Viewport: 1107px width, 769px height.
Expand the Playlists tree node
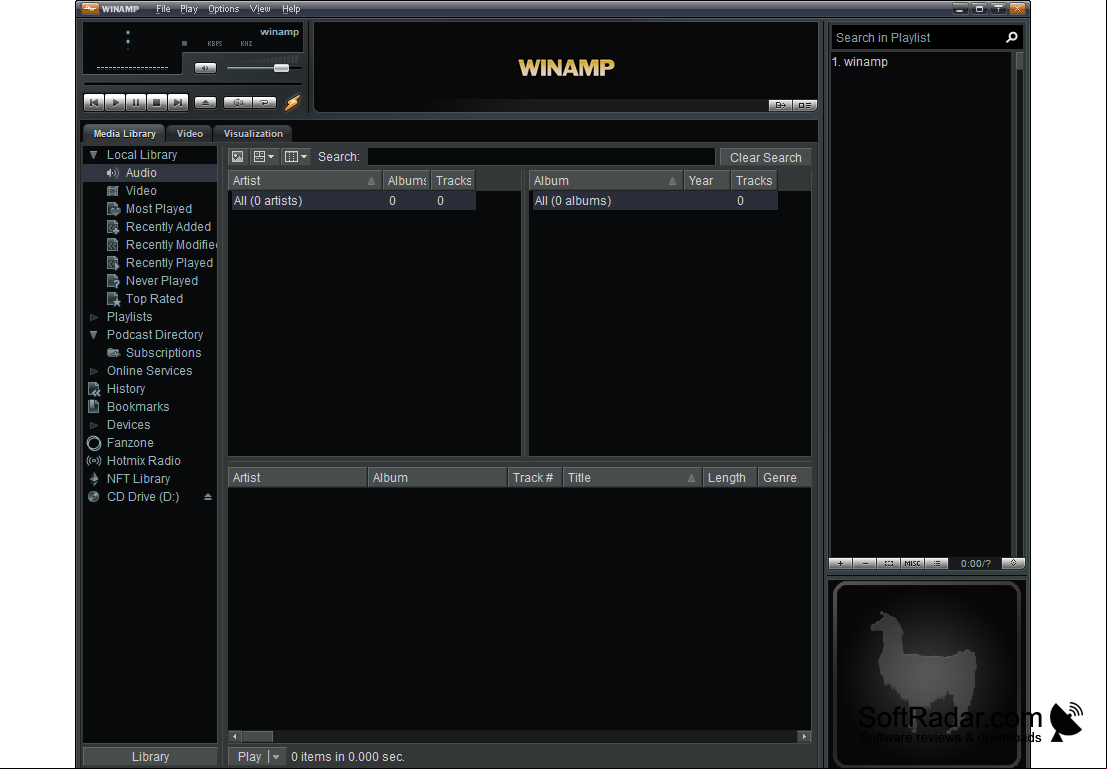93,317
